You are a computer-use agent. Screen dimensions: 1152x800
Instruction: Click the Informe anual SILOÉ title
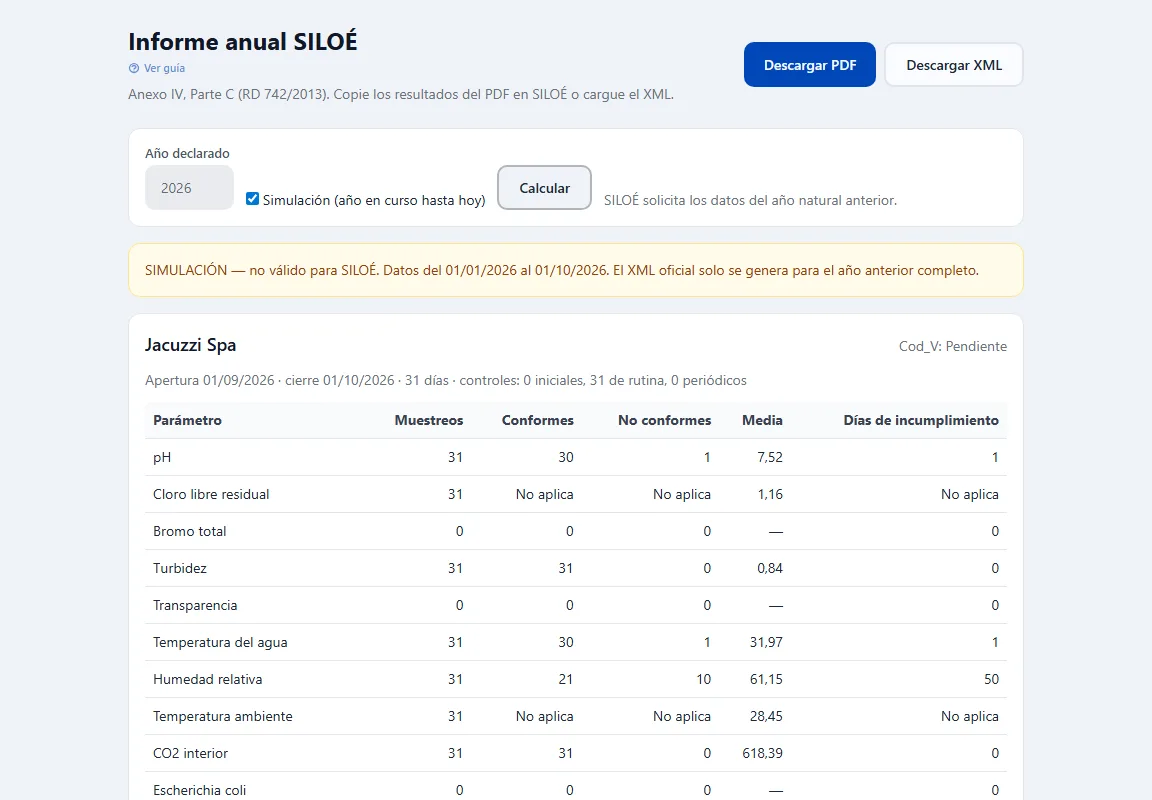point(242,41)
